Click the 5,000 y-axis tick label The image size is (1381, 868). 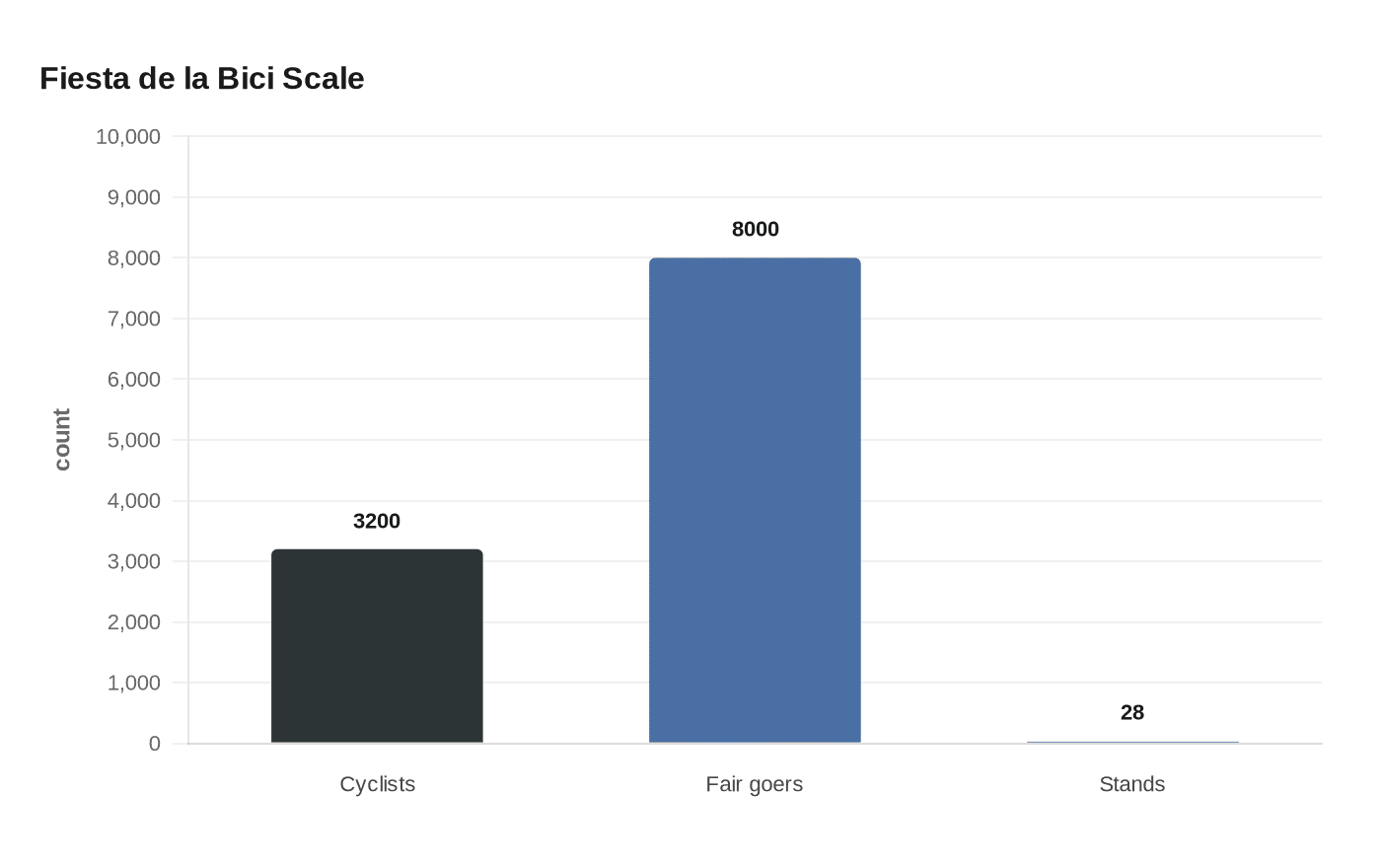tap(134, 440)
